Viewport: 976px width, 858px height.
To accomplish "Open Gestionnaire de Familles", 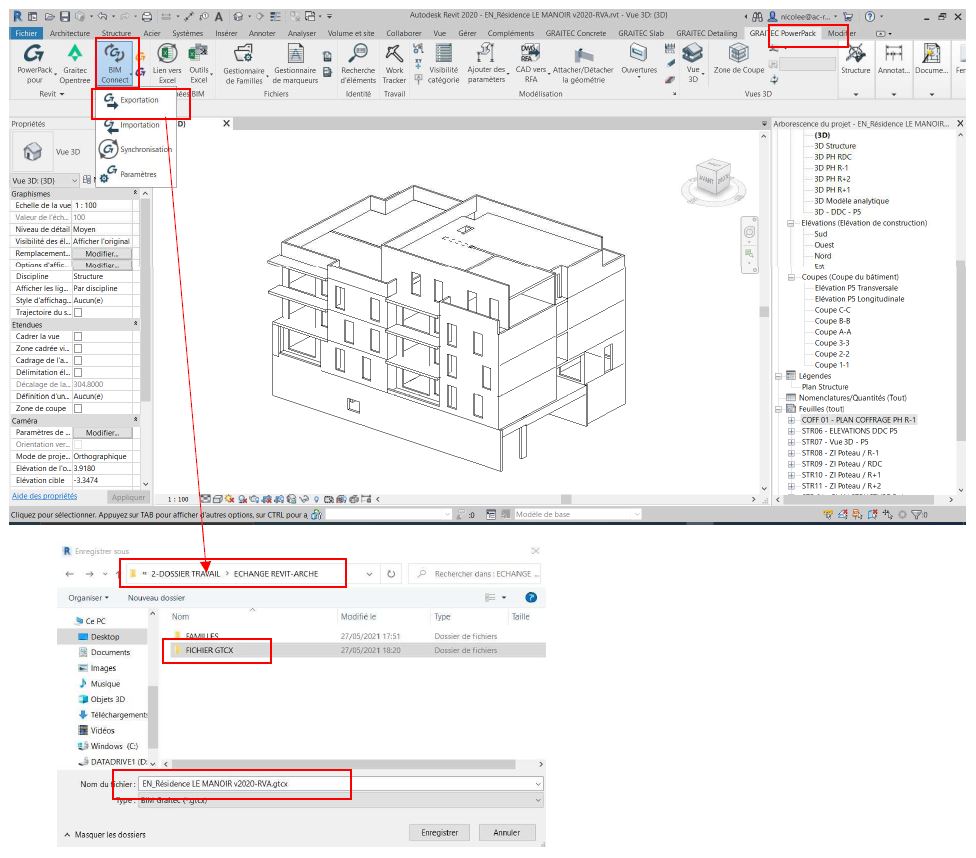I will tap(243, 64).
